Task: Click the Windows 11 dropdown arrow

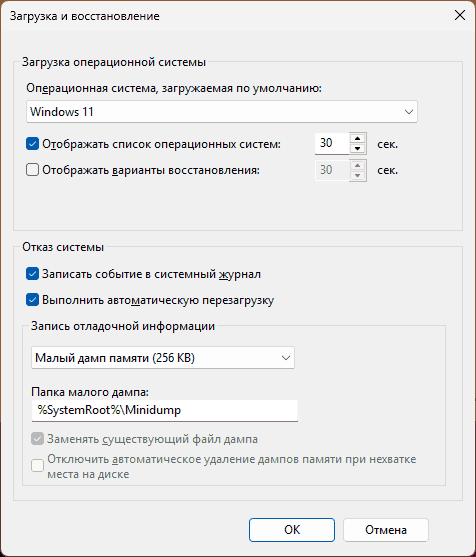Action: [x=409, y=112]
